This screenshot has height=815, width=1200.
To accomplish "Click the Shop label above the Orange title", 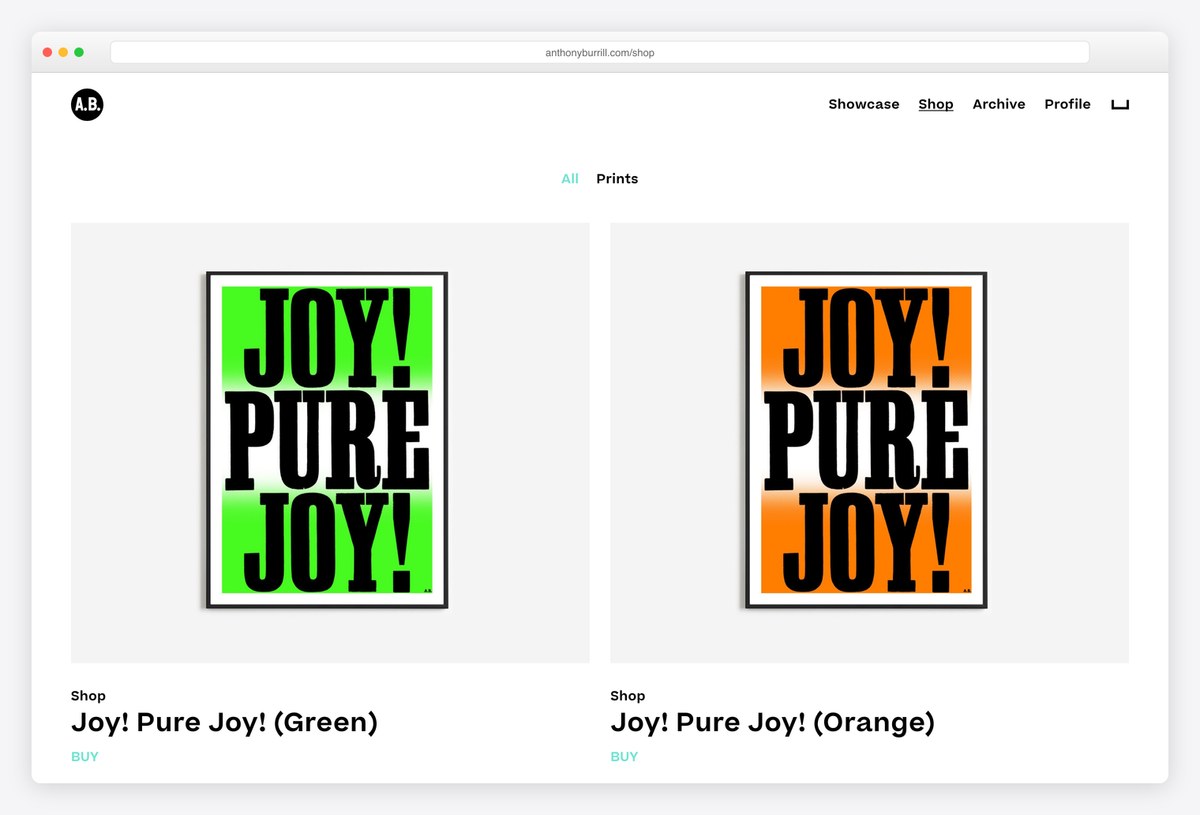I will click(x=627, y=696).
